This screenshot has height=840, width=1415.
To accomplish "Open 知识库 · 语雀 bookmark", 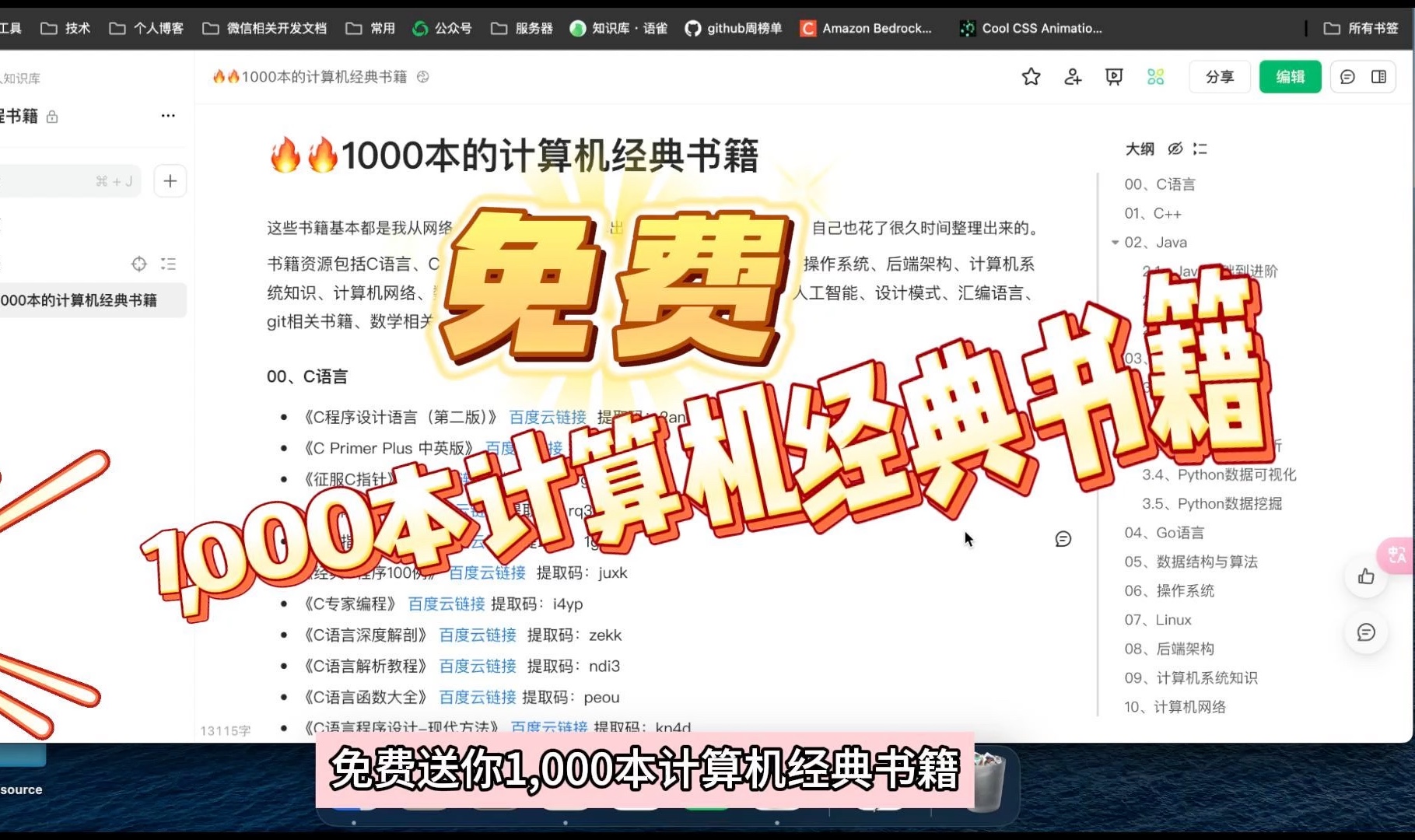I will click(618, 28).
